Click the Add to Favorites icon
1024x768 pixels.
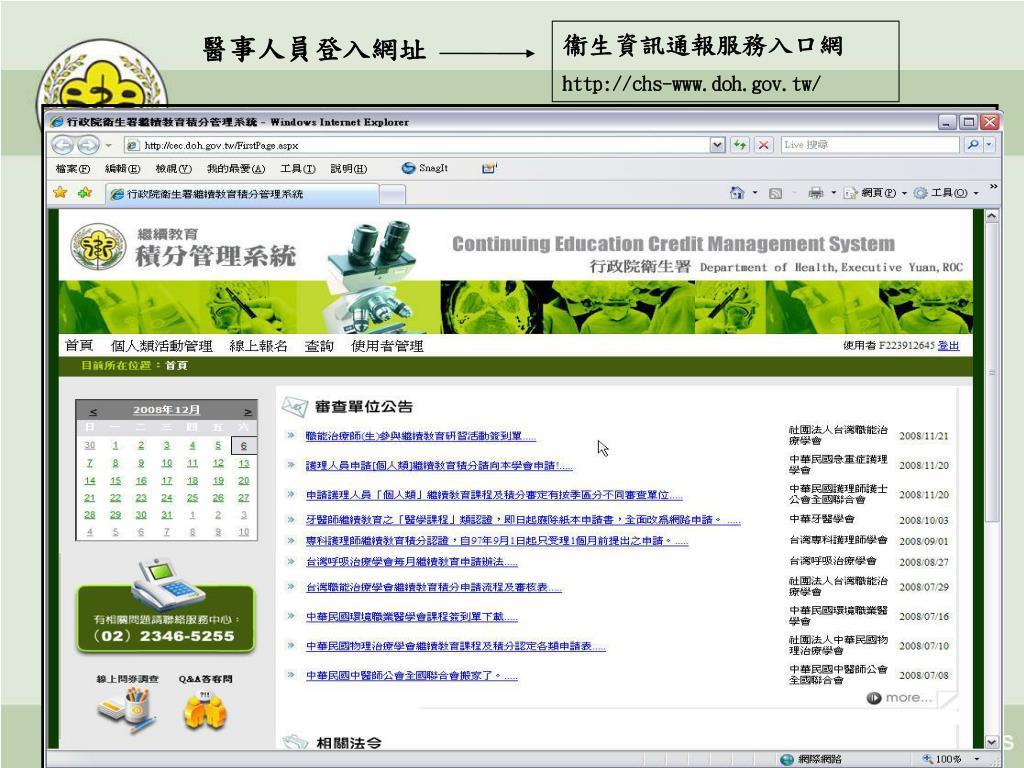[84, 193]
